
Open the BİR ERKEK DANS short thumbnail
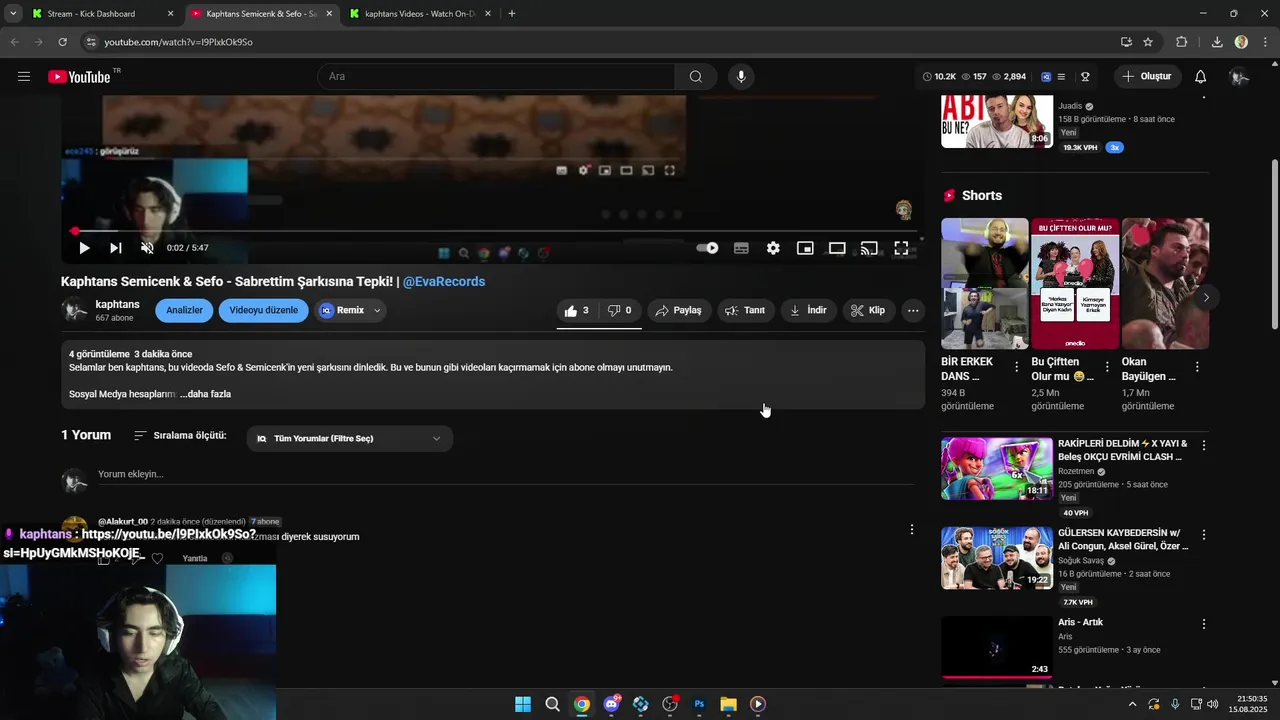[x=984, y=283]
